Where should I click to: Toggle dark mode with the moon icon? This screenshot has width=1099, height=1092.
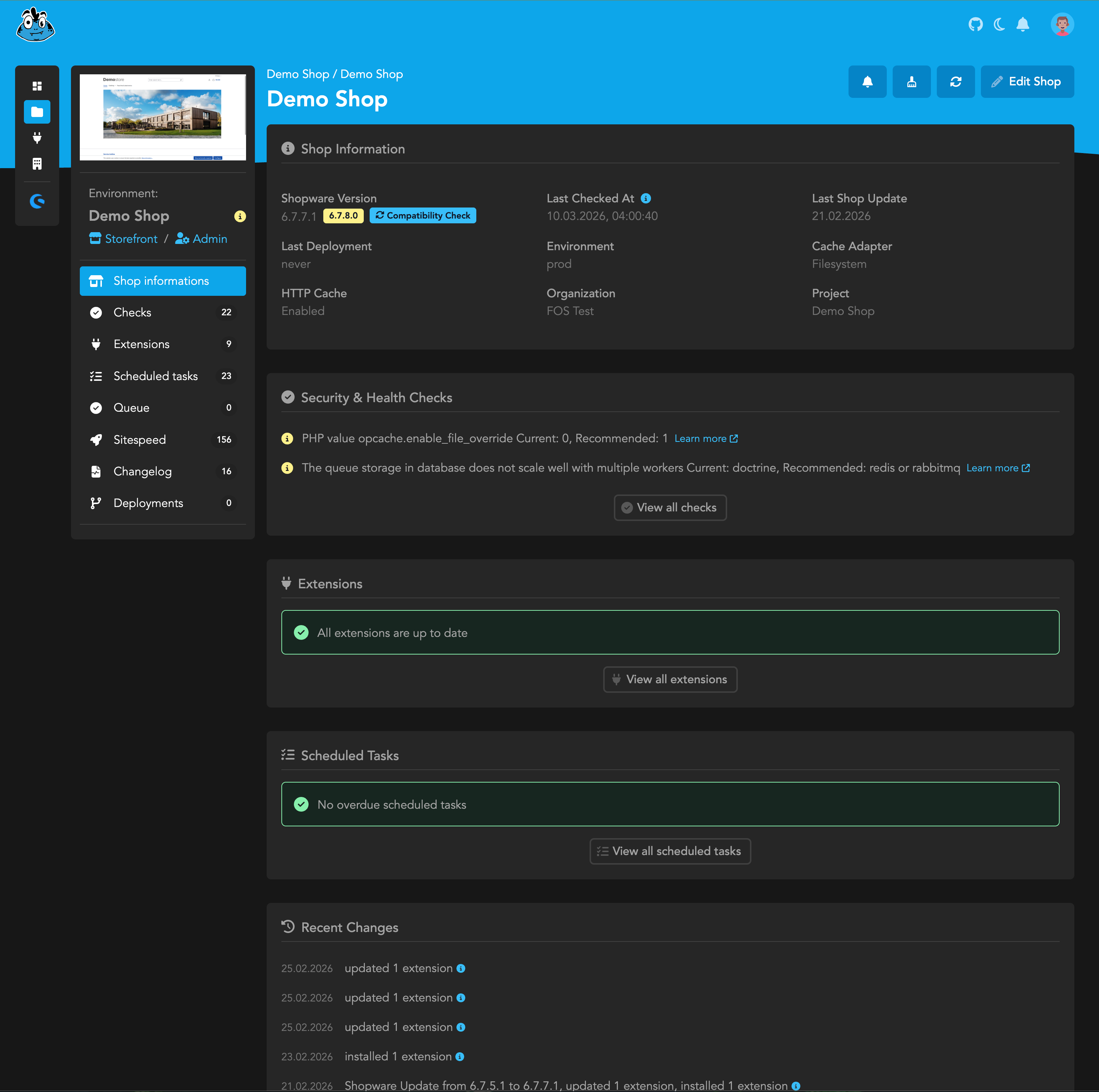click(999, 25)
